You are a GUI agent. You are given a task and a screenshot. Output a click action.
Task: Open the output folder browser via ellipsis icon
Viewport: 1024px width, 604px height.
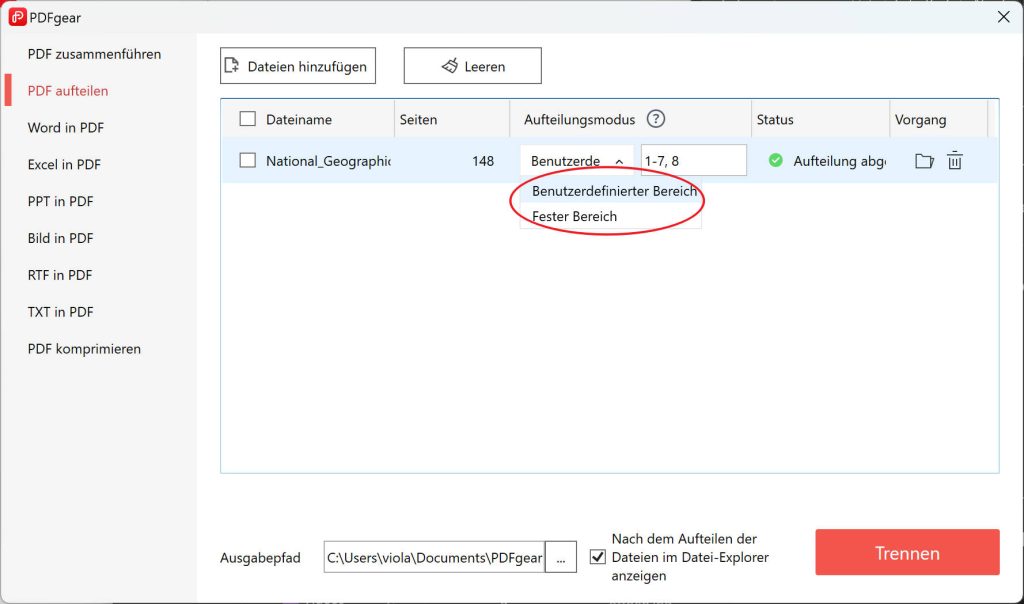coord(561,557)
